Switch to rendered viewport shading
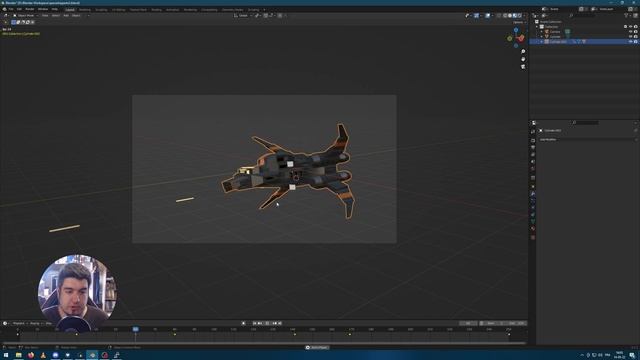The height and width of the screenshot is (360, 640). (520, 16)
